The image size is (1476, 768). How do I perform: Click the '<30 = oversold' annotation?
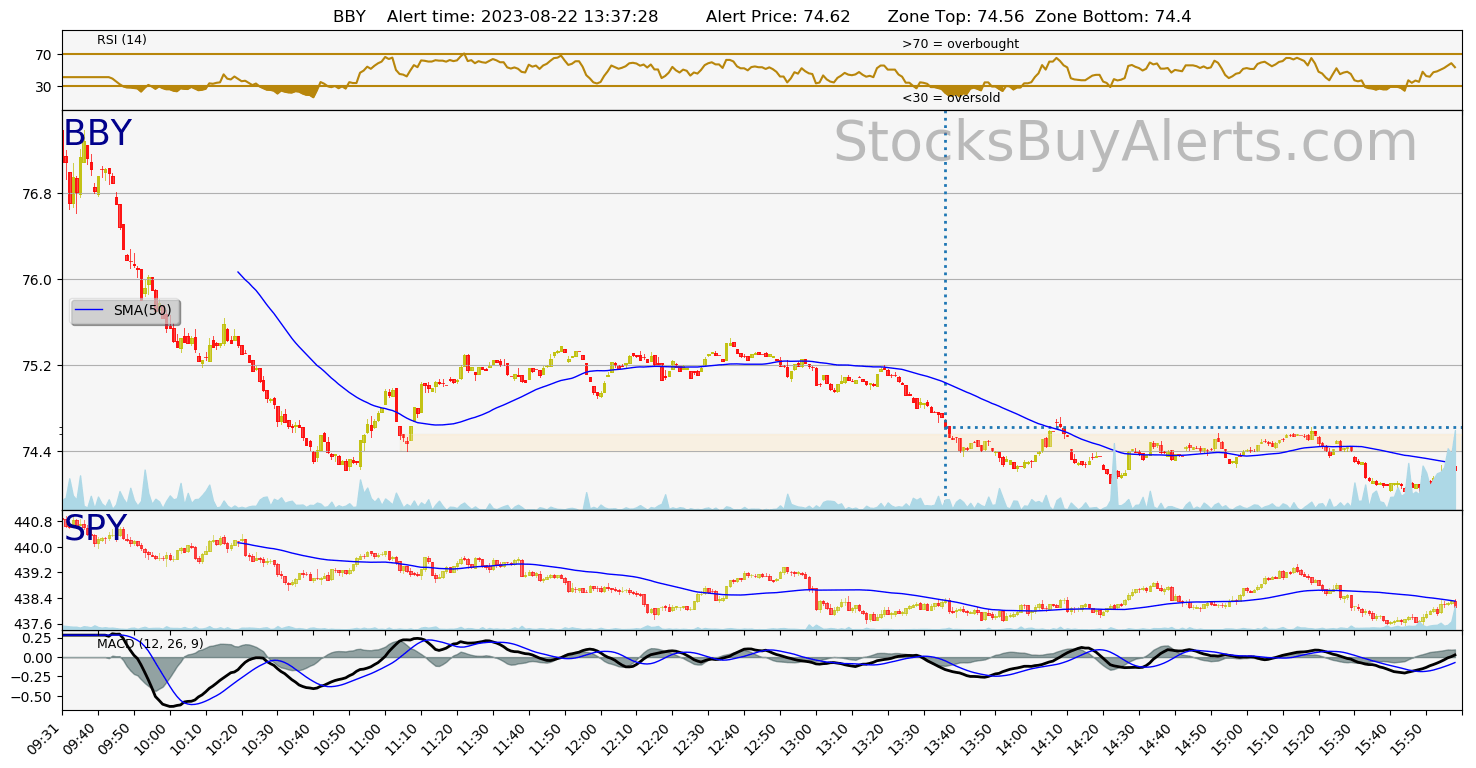(951, 98)
